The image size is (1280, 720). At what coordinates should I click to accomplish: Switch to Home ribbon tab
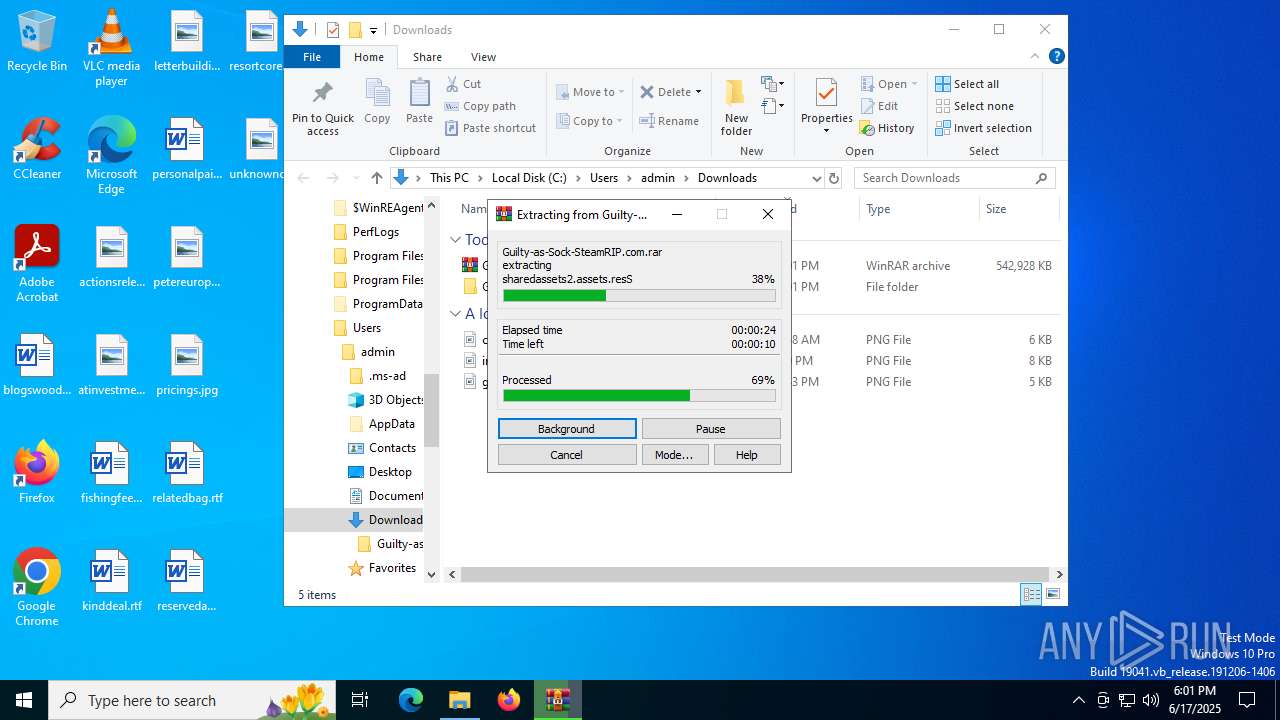(x=368, y=57)
